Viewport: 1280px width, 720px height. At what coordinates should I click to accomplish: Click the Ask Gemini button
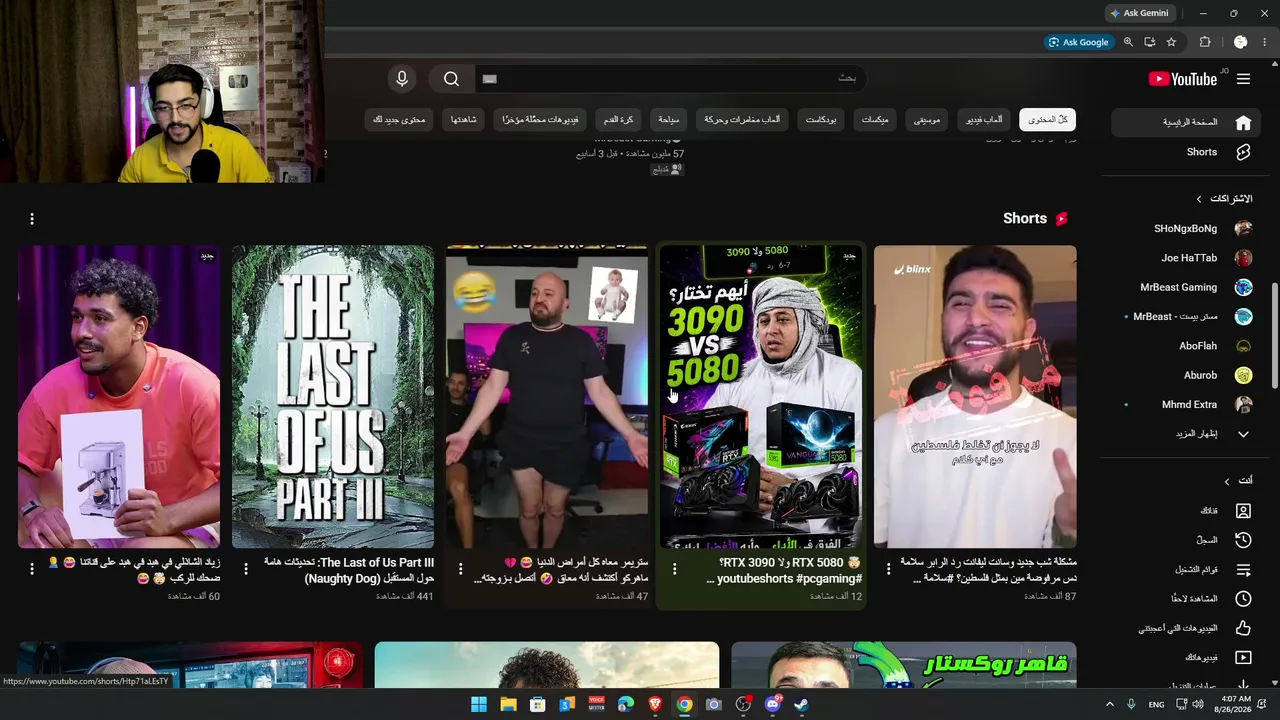pyautogui.click(x=1139, y=13)
